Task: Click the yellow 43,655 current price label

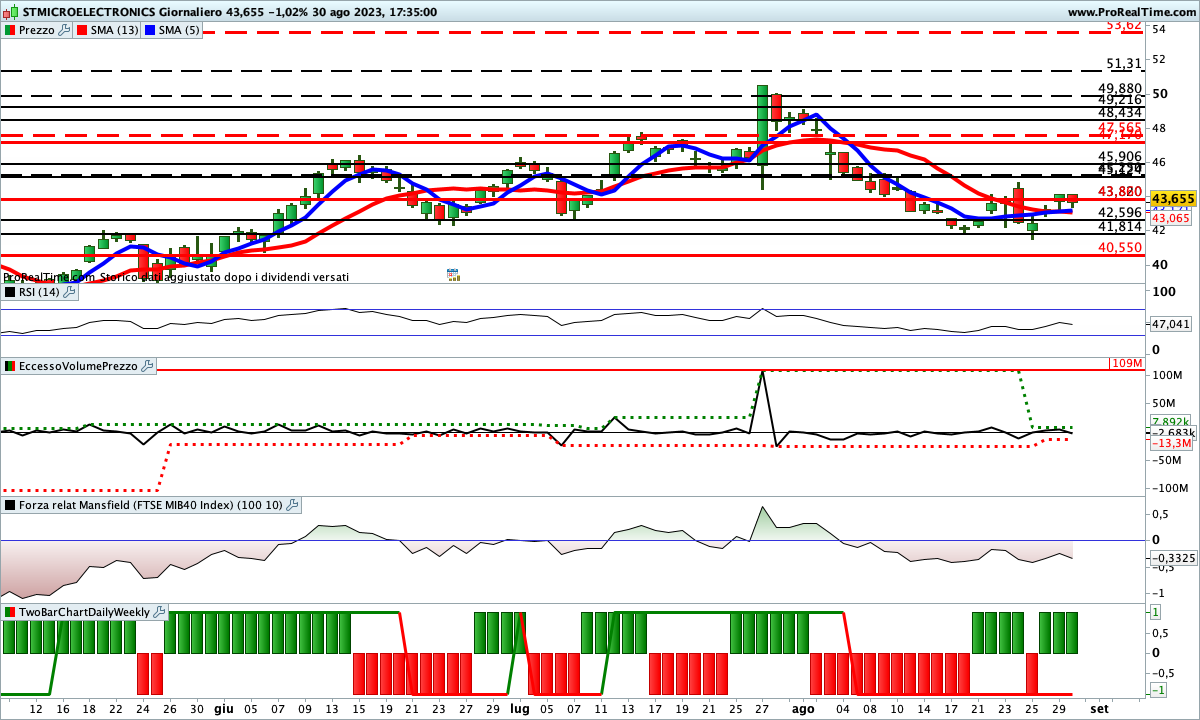Action: tap(1173, 199)
